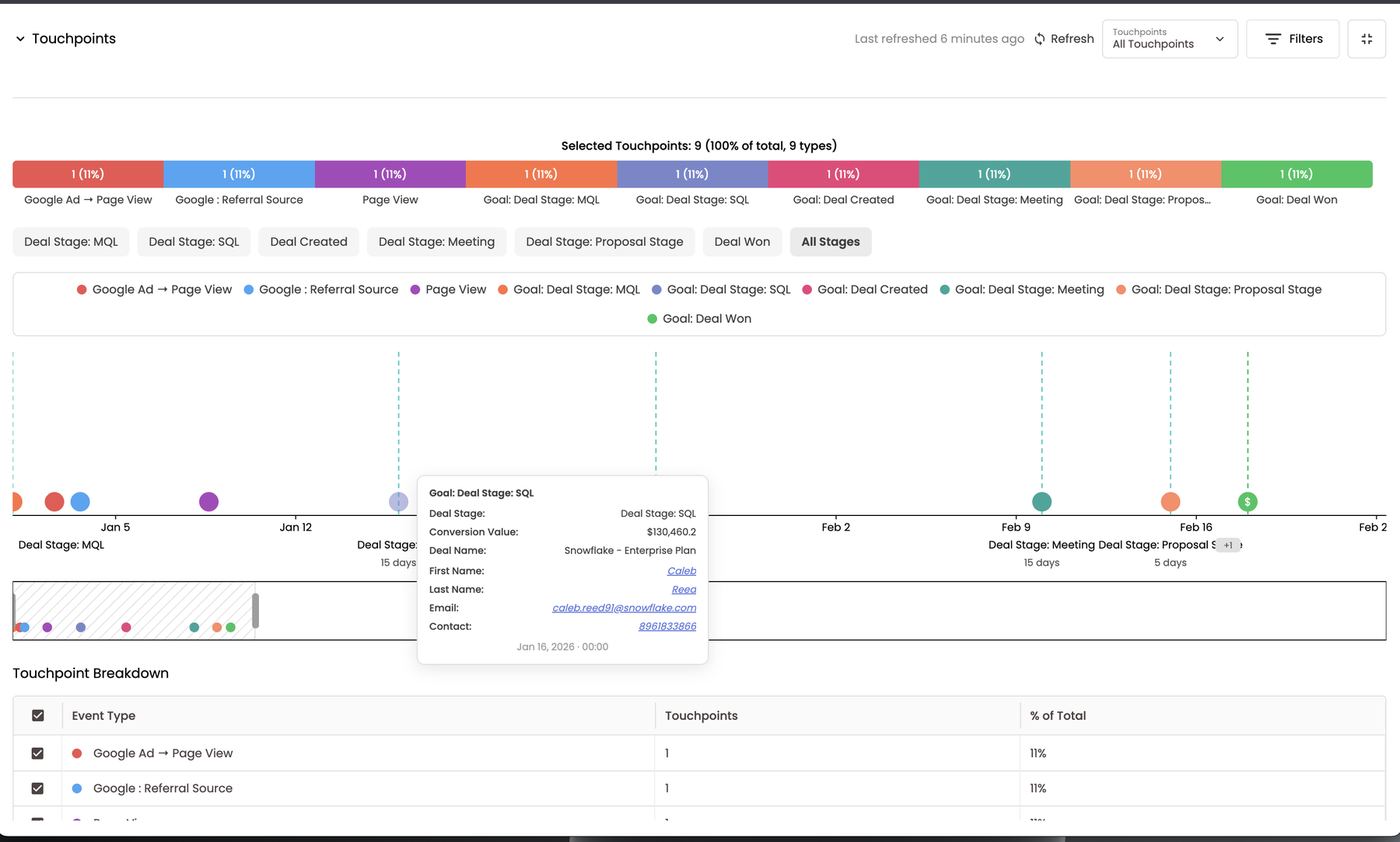Screen dimensions: 1400x842
Task: Click the green dollar Deal Won marker
Action: point(1247,502)
